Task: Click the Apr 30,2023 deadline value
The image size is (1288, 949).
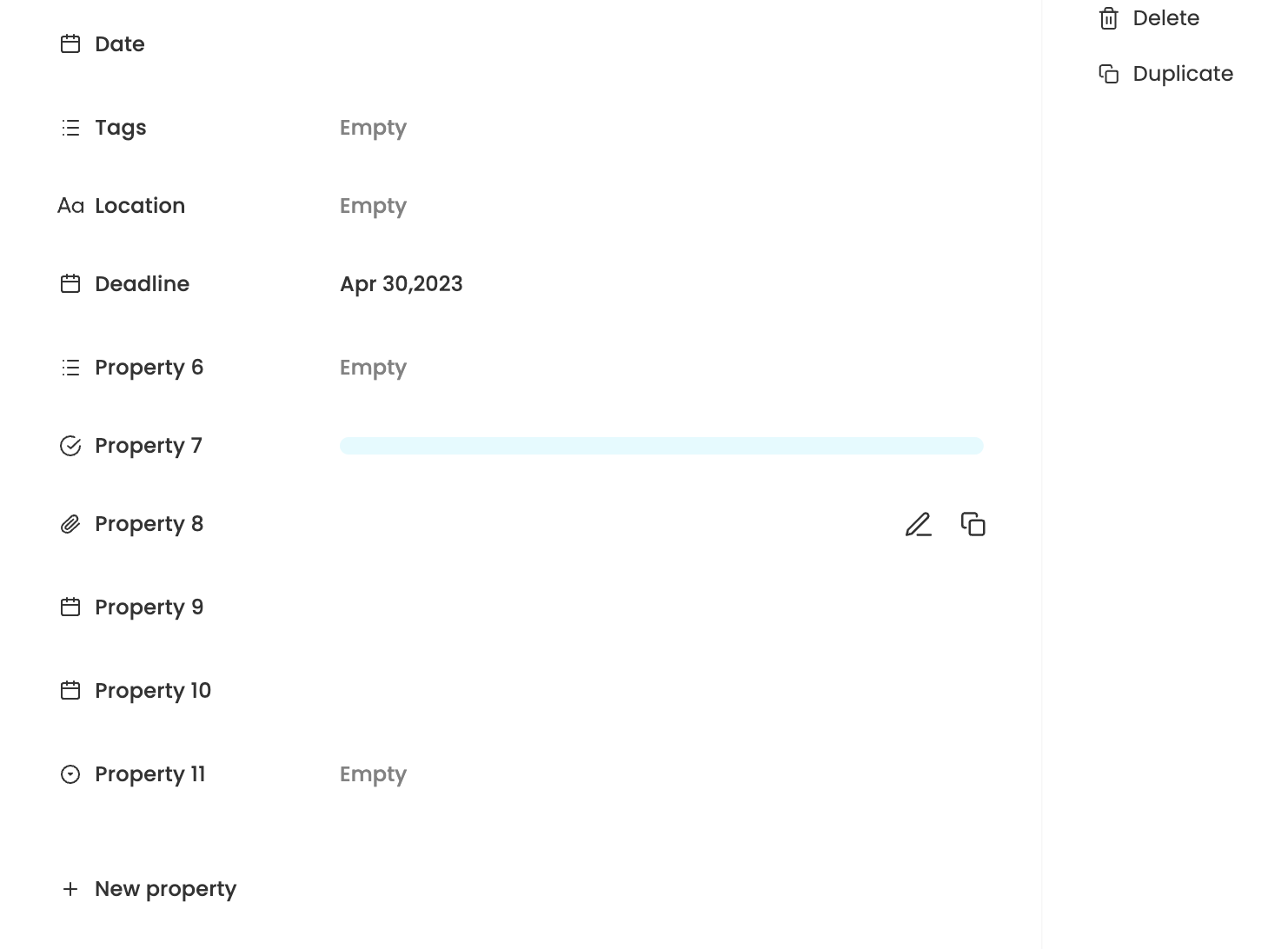Action: tap(402, 283)
